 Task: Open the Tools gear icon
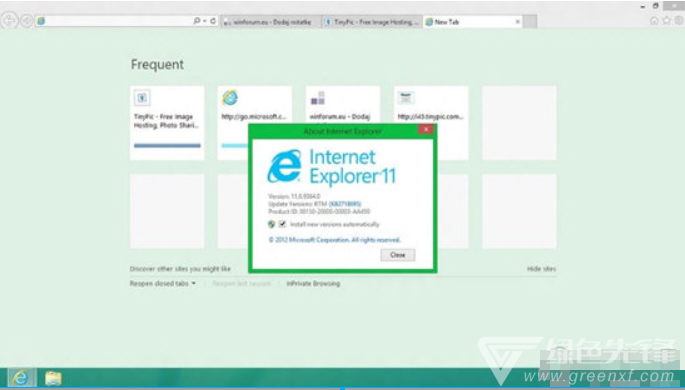pyautogui.click(x=678, y=21)
